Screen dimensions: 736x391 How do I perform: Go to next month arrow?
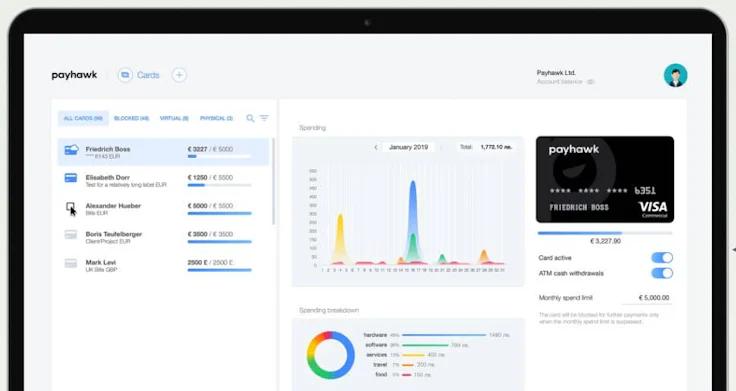pyautogui.click(x=441, y=147)
